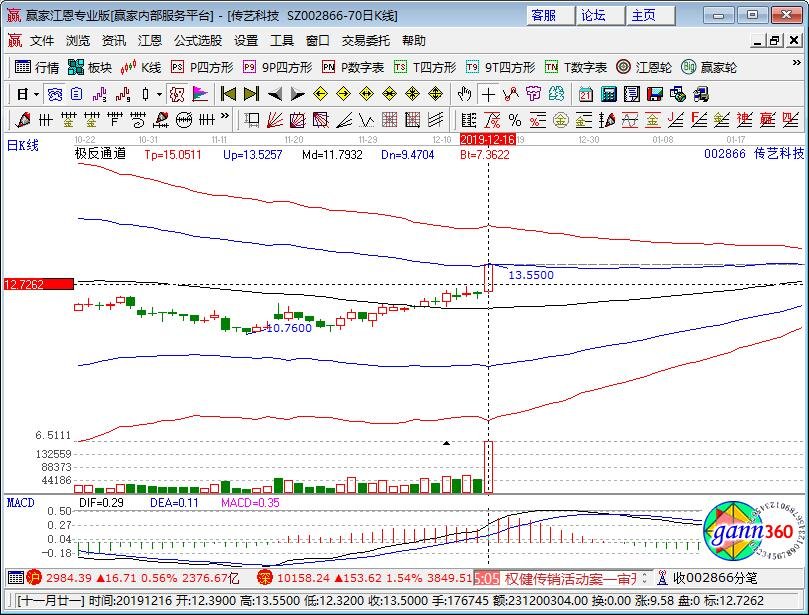Open the calculator icon

click(609, 94)
